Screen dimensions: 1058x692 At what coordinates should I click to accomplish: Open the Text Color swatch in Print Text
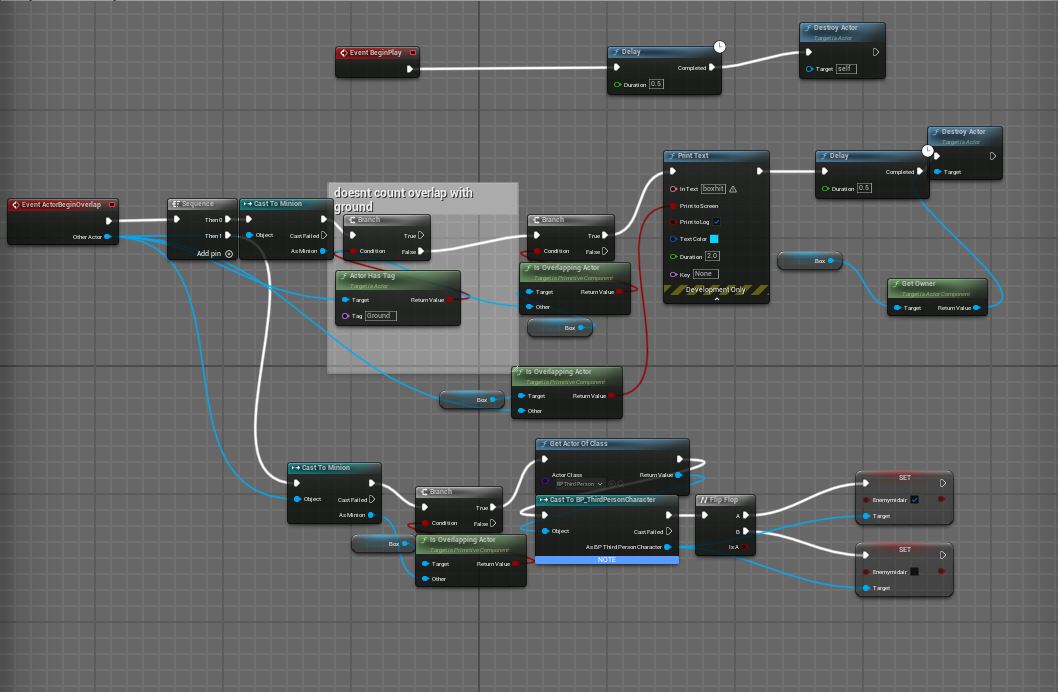coord(714,239)
